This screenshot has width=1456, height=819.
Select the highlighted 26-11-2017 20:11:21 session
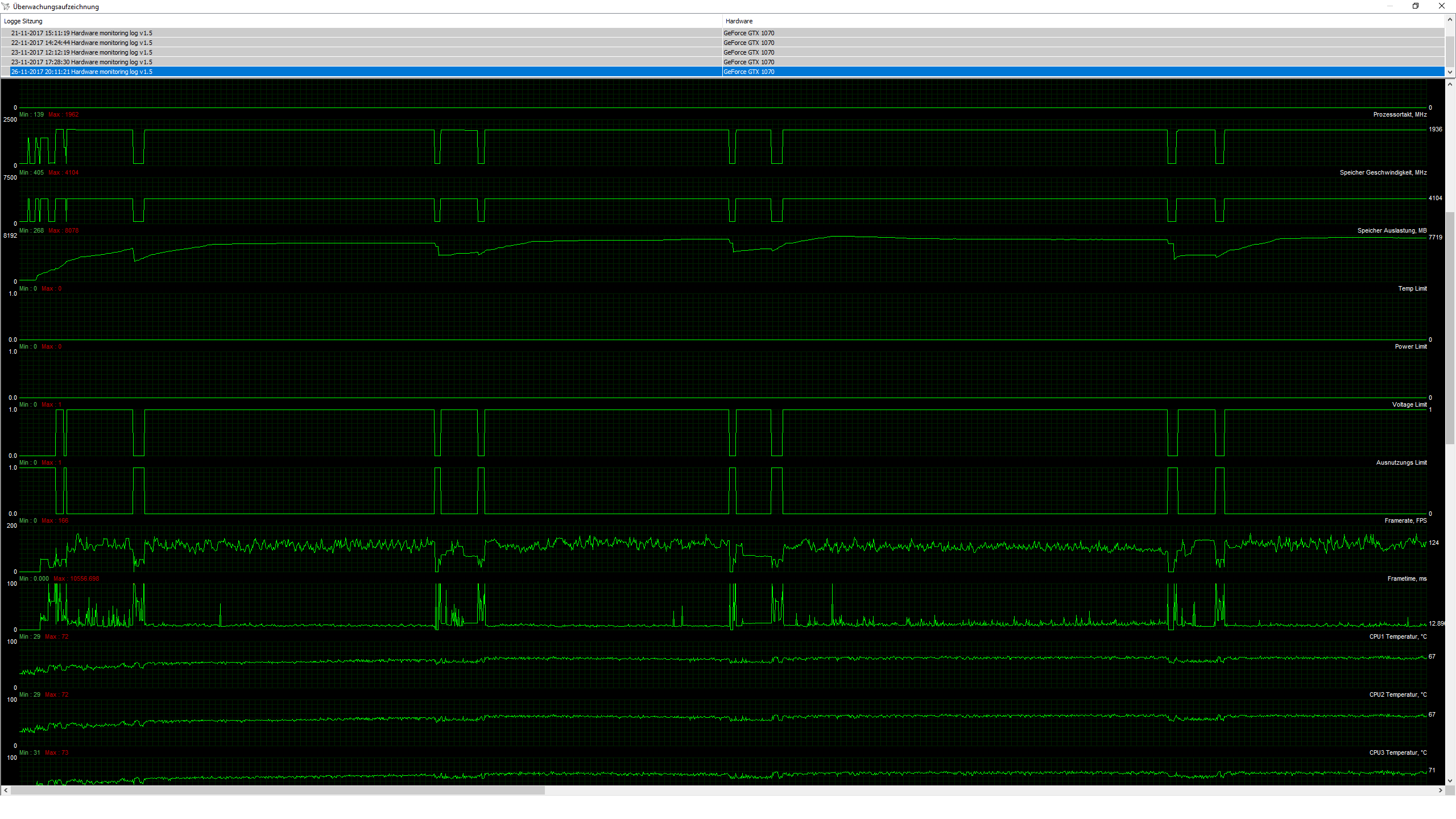(81, 72)
